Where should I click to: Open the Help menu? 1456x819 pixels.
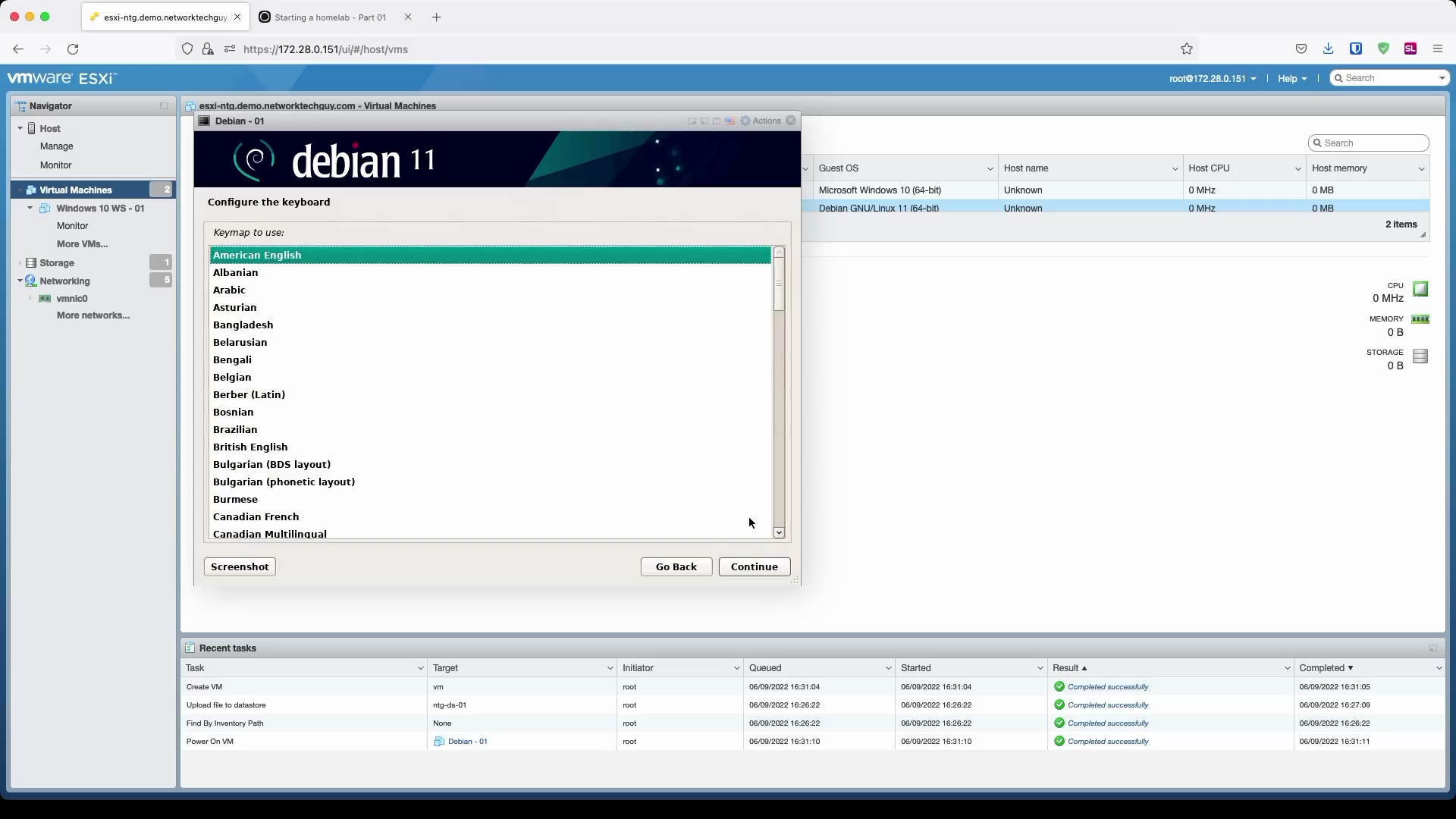1291,79
